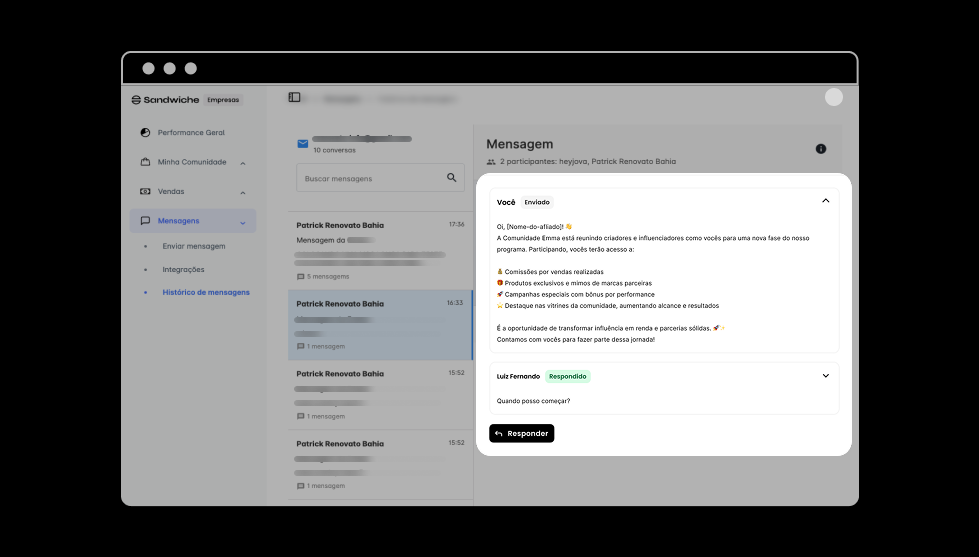Click the blue mail envelope icon

pos(303,144)
